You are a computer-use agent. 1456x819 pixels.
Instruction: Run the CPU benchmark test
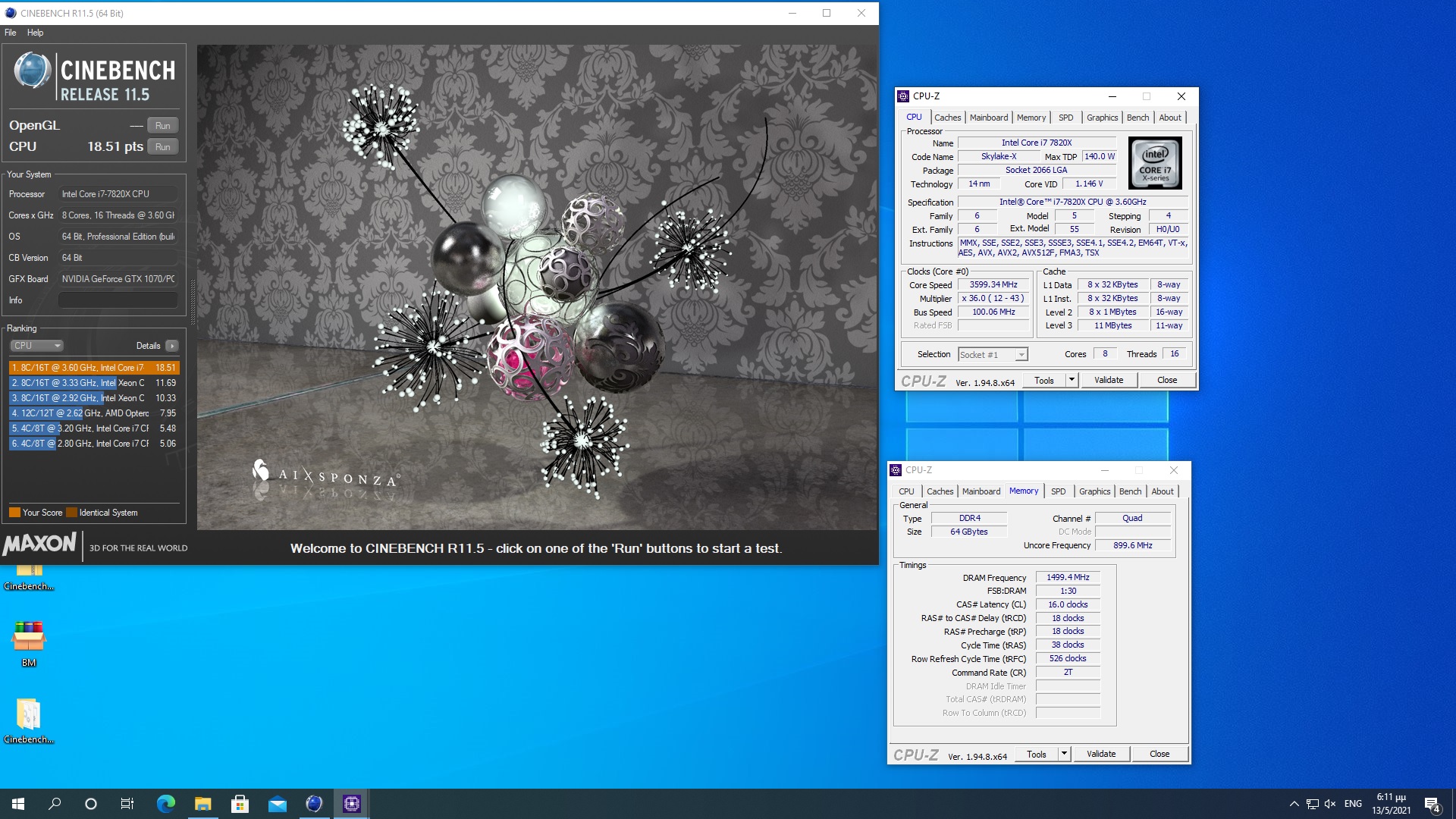point(163,147)
